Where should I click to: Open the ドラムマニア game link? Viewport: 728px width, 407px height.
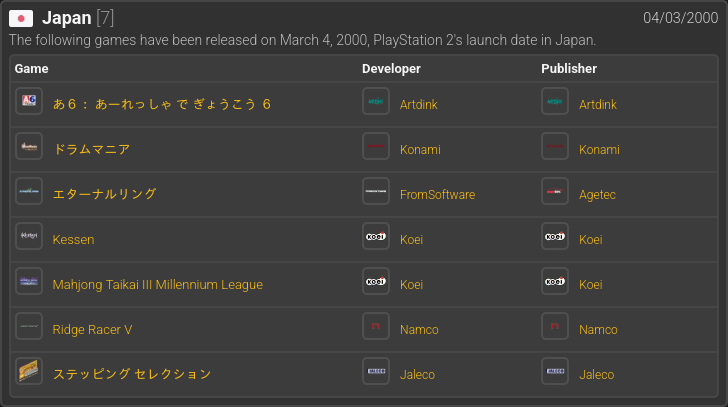91,149
